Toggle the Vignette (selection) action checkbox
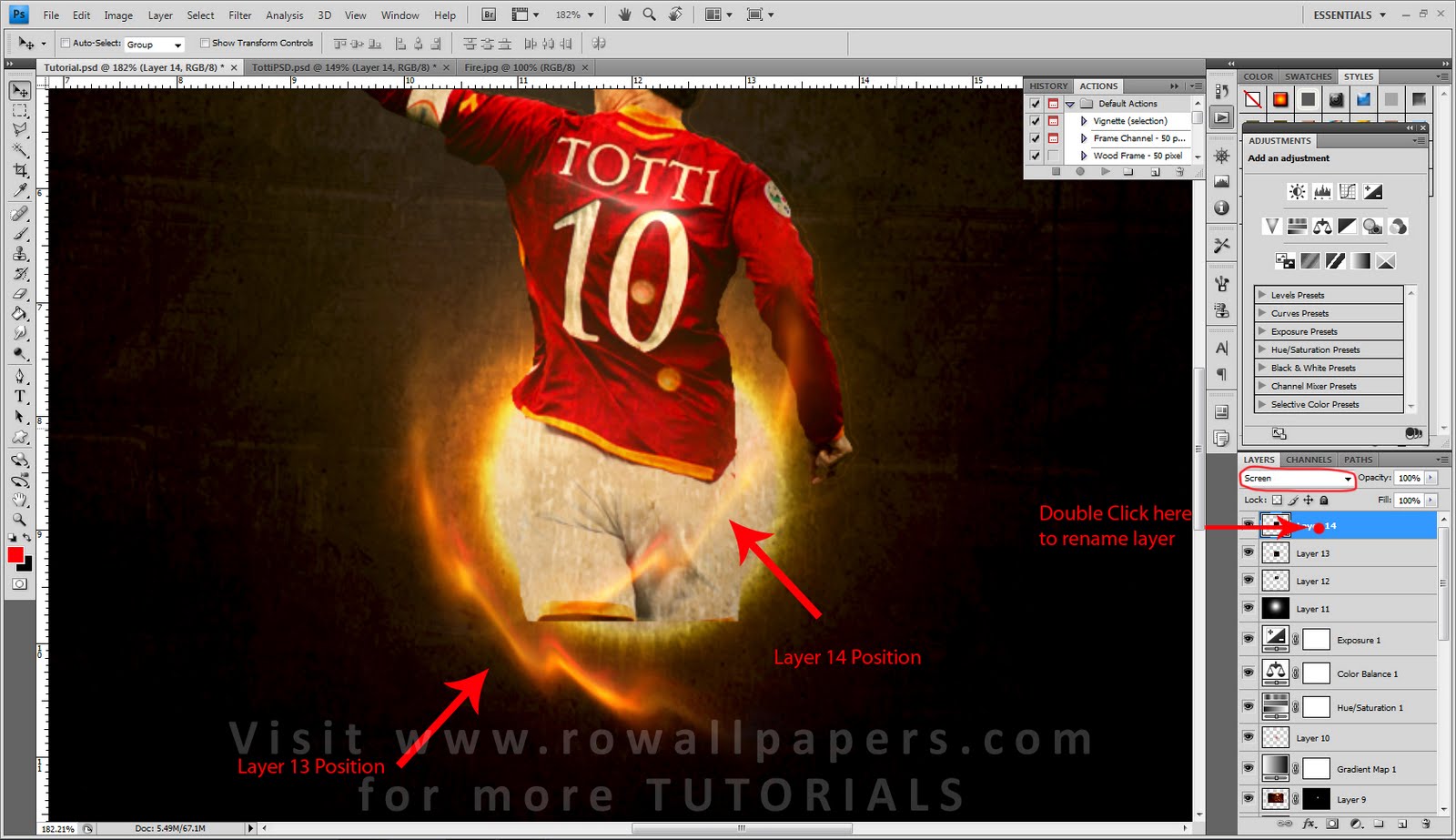 tap(1035, 121)
